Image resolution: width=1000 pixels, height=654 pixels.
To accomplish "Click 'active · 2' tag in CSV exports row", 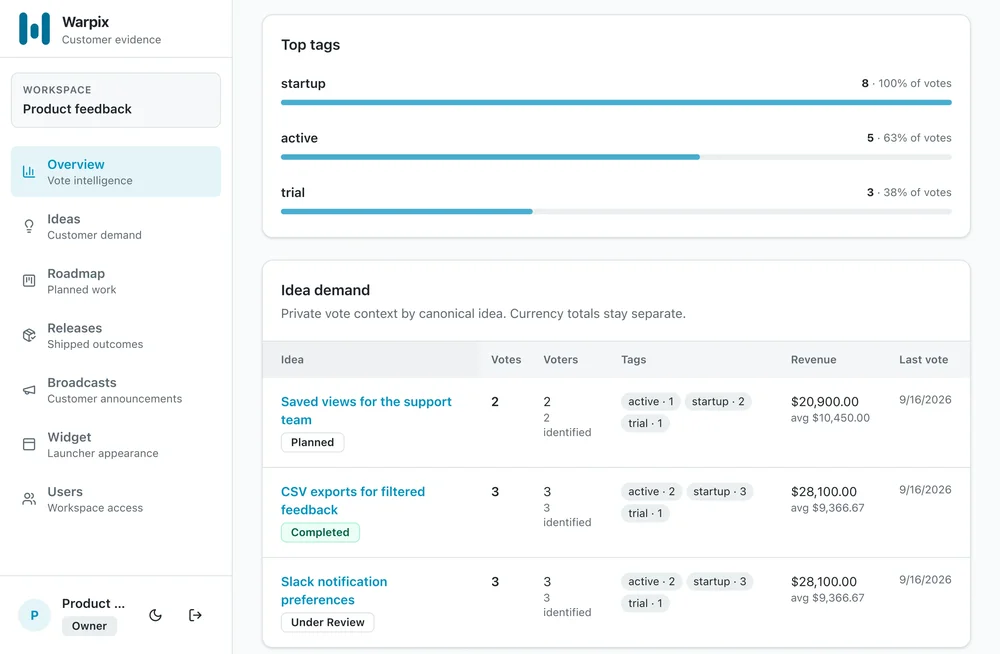I will point(651,491).
